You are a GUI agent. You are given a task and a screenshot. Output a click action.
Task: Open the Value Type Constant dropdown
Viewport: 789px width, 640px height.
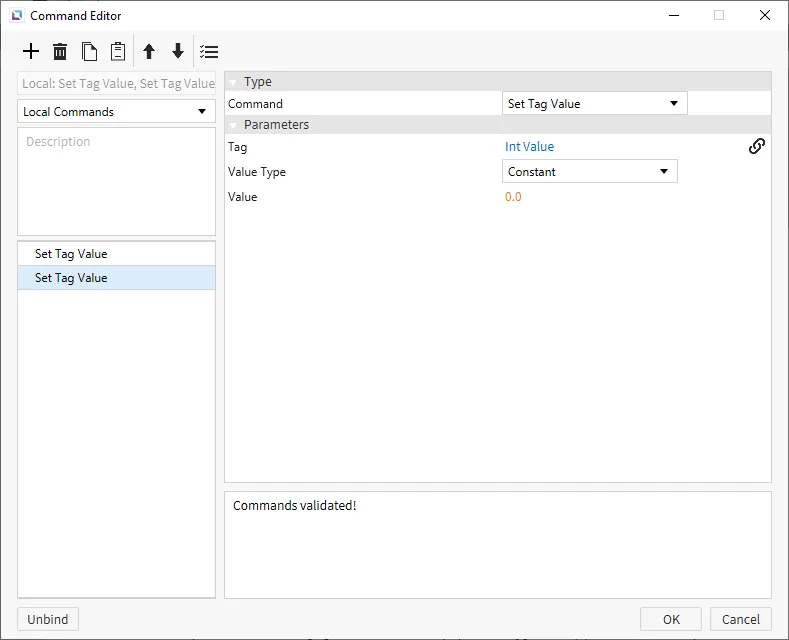point(589,172)
